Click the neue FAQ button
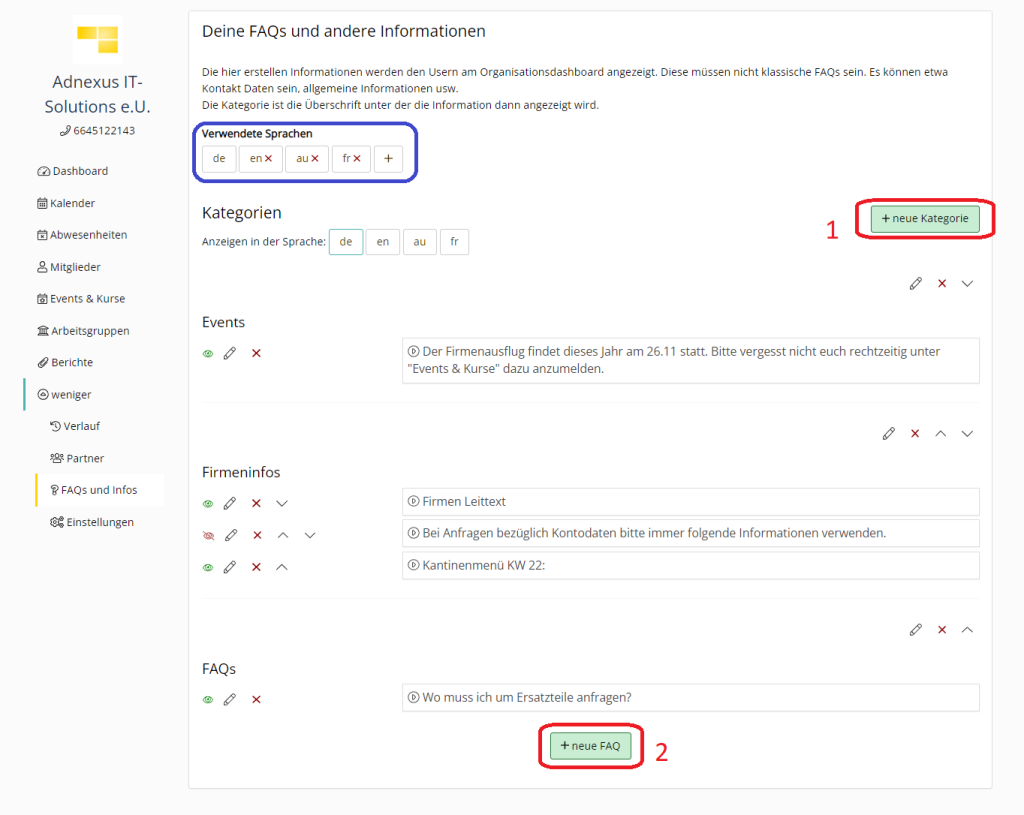1024x815 pixels. pyautogui.click(x=590, y=746)
